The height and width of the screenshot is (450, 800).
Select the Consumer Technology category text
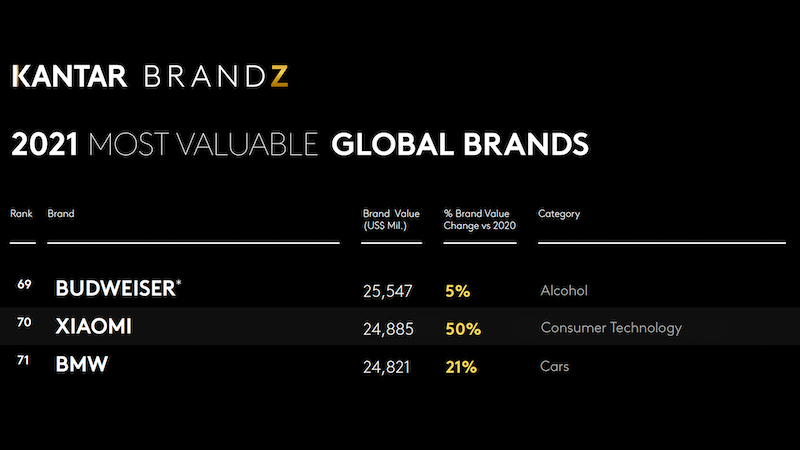point(611,328)
